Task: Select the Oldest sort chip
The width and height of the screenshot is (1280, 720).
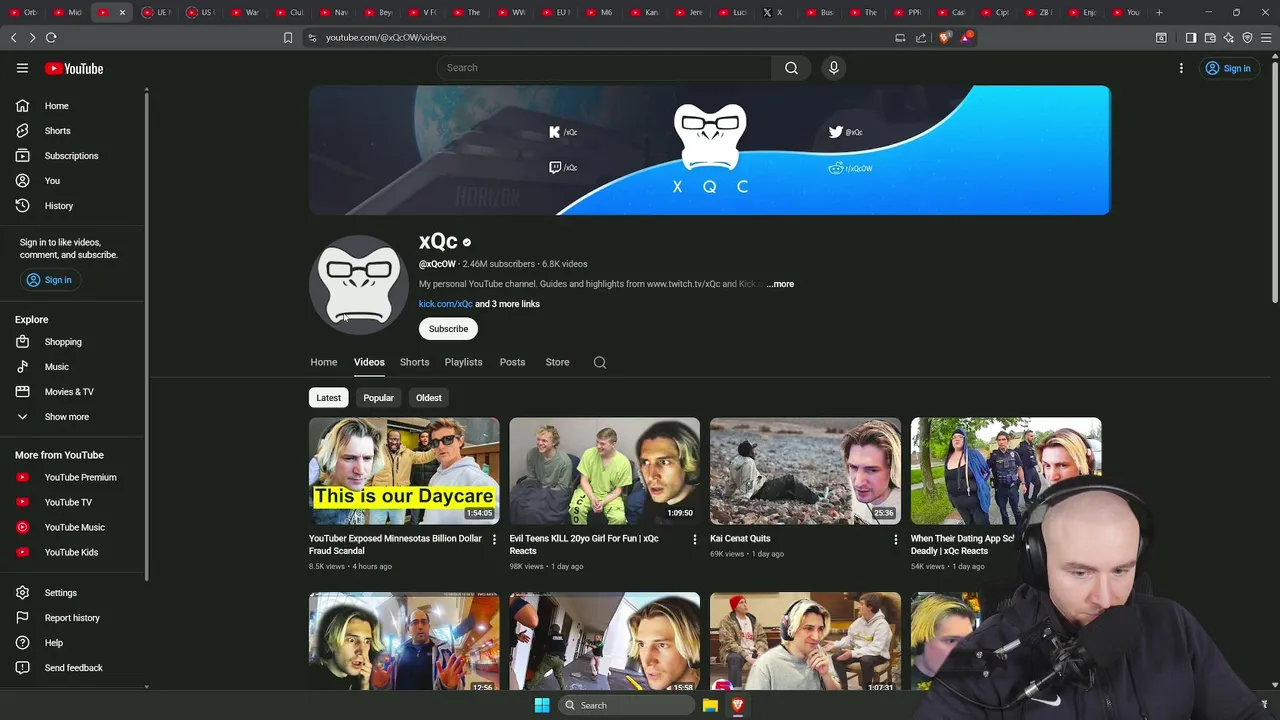Action: coord(428,398)
